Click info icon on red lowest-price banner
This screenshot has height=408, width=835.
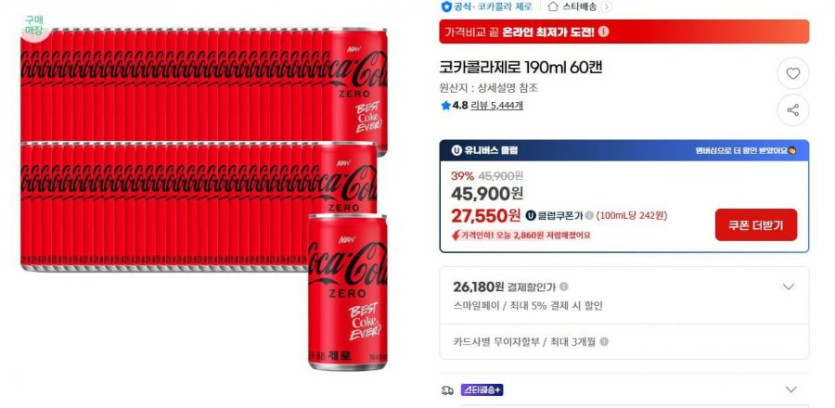[603, 31]
